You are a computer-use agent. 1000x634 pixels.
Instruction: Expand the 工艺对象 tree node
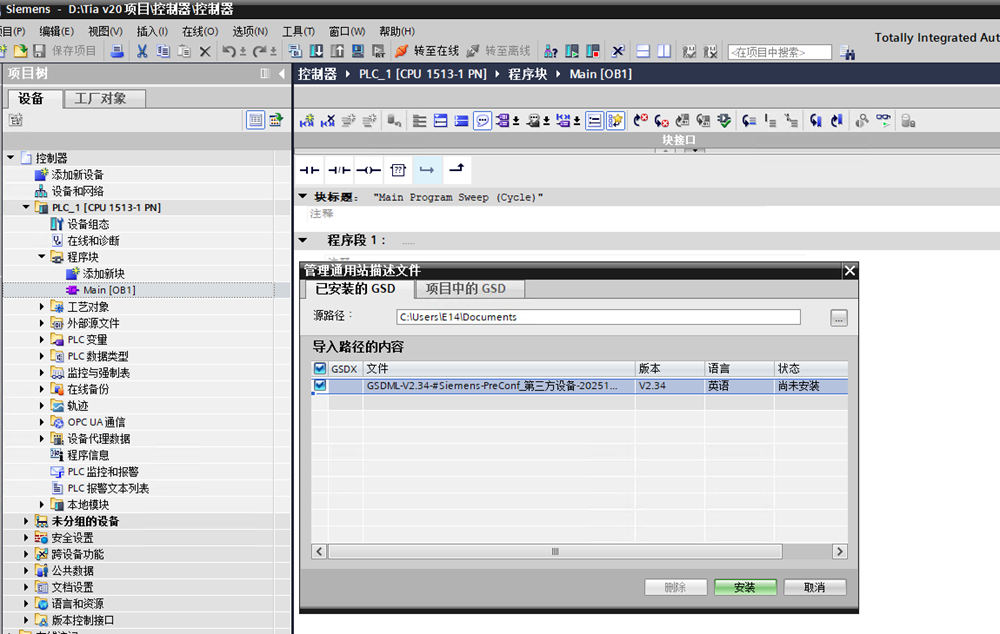[42, 307]
